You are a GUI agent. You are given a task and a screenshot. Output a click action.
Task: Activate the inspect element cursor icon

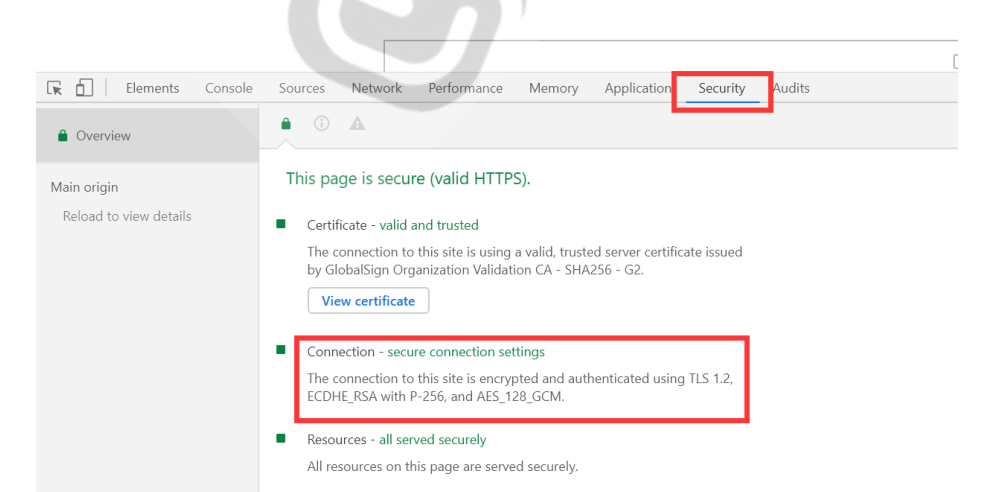tap(55, 88)
